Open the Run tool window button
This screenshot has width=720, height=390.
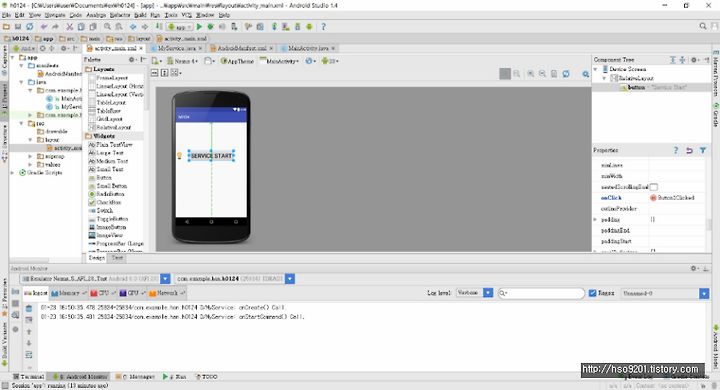tap(174, 377)
